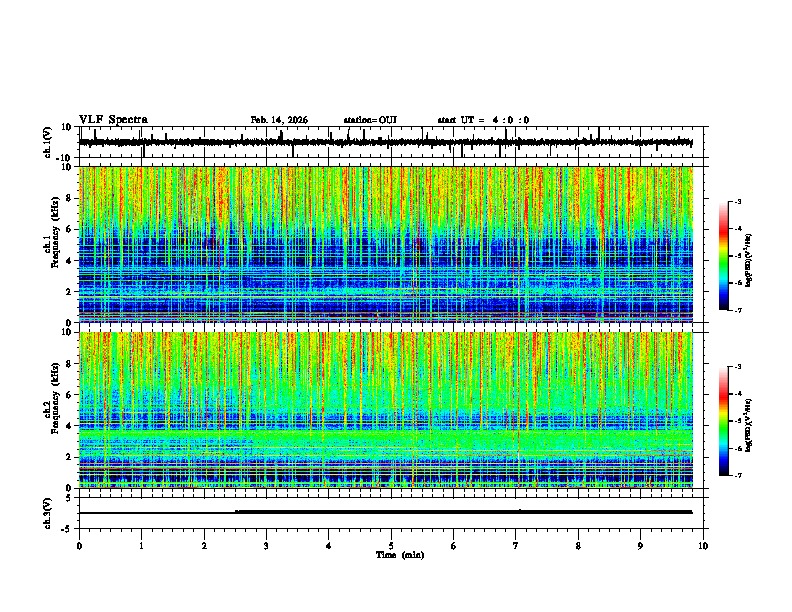Image resolution: width=792 pixels, height=612 pixels.
Task: Click the ch.1(V) waveform trace panel
Action: tap(393, 142)
